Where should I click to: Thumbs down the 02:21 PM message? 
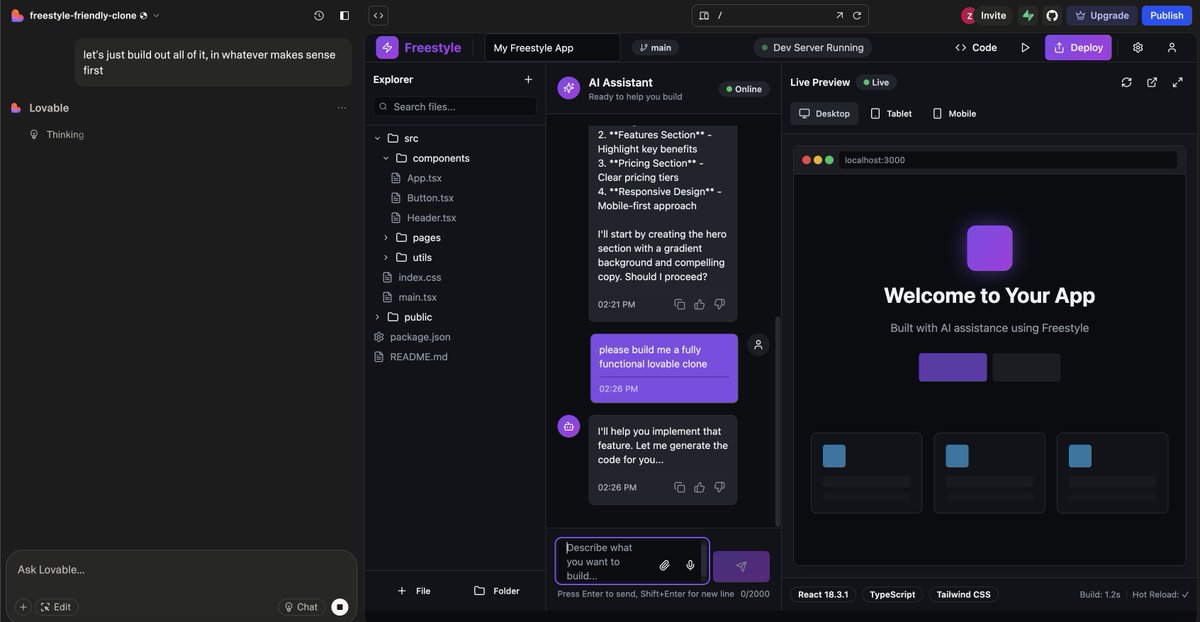[x=719, y=304]
